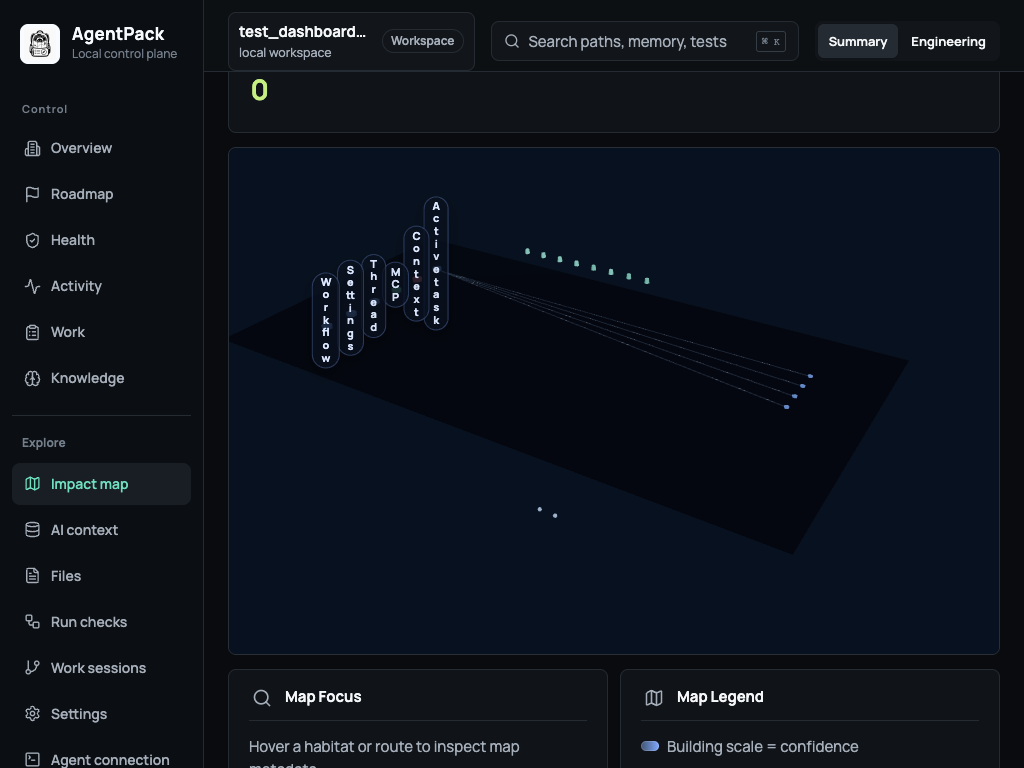Click the Building scale legend swatch
The width and height of the screenshot is (1024, 768).
click(650, 746)
